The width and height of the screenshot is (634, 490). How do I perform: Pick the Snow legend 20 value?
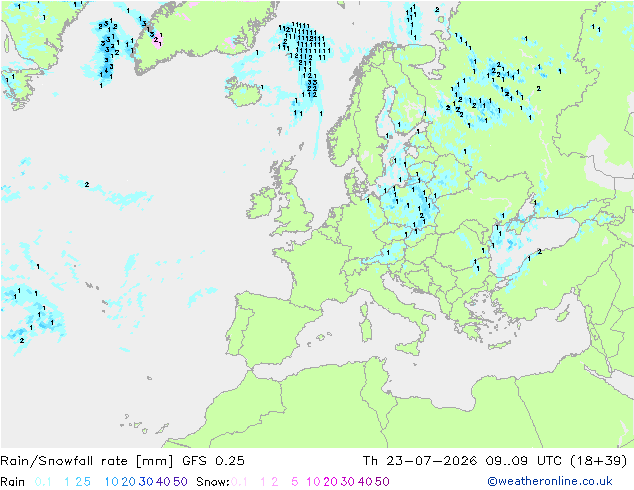pos(330,482)
